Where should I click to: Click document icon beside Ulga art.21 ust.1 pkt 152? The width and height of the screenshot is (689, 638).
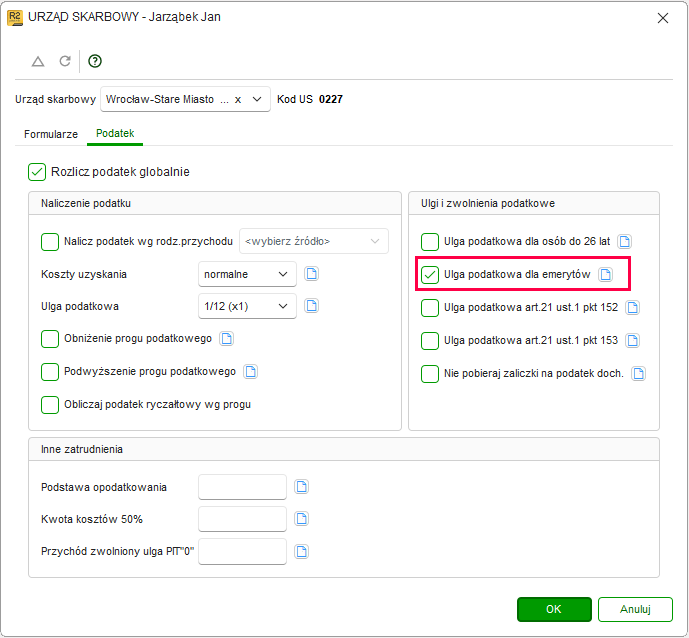pos(633,308)
